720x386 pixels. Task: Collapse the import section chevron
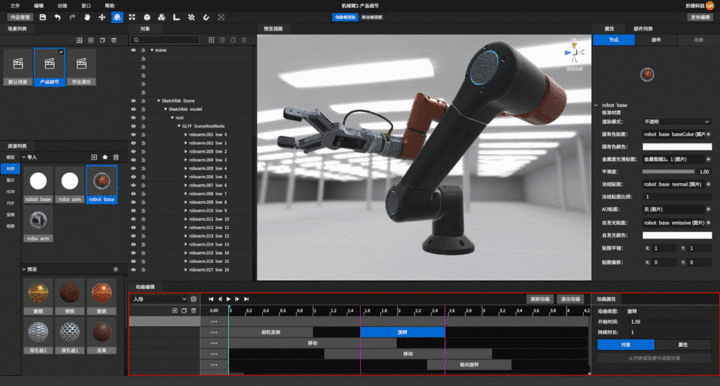click(24, 157)
